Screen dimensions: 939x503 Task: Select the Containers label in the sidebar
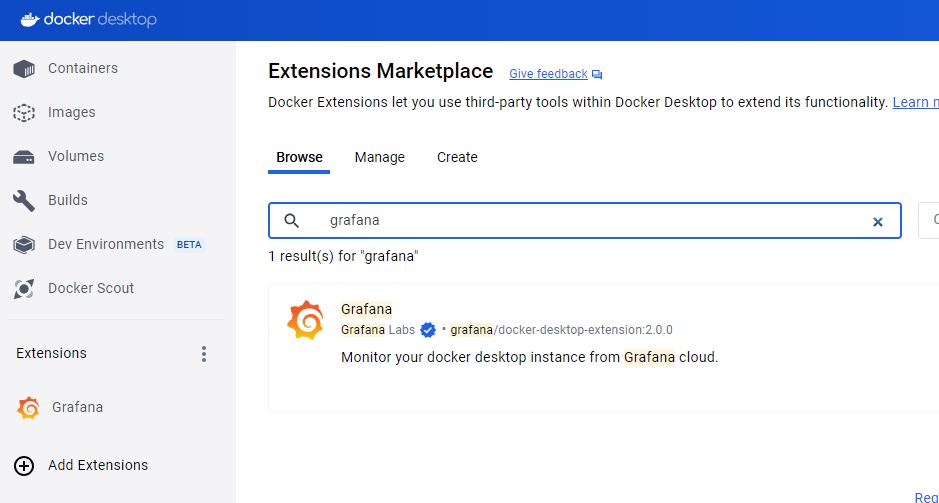(83, 68)
